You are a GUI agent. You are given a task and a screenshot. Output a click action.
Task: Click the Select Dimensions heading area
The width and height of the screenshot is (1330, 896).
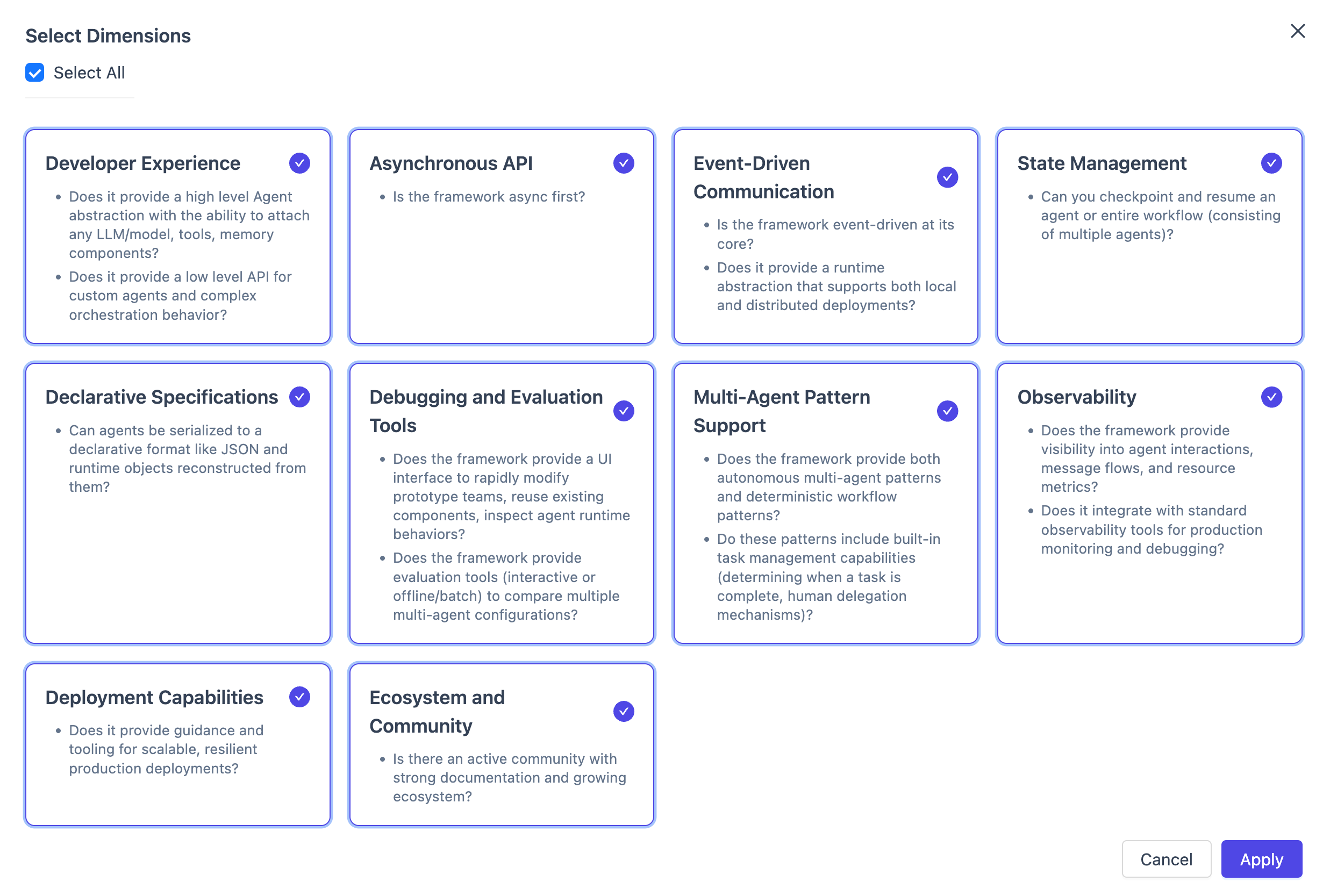pyautogui.click(x=108, y=35)
